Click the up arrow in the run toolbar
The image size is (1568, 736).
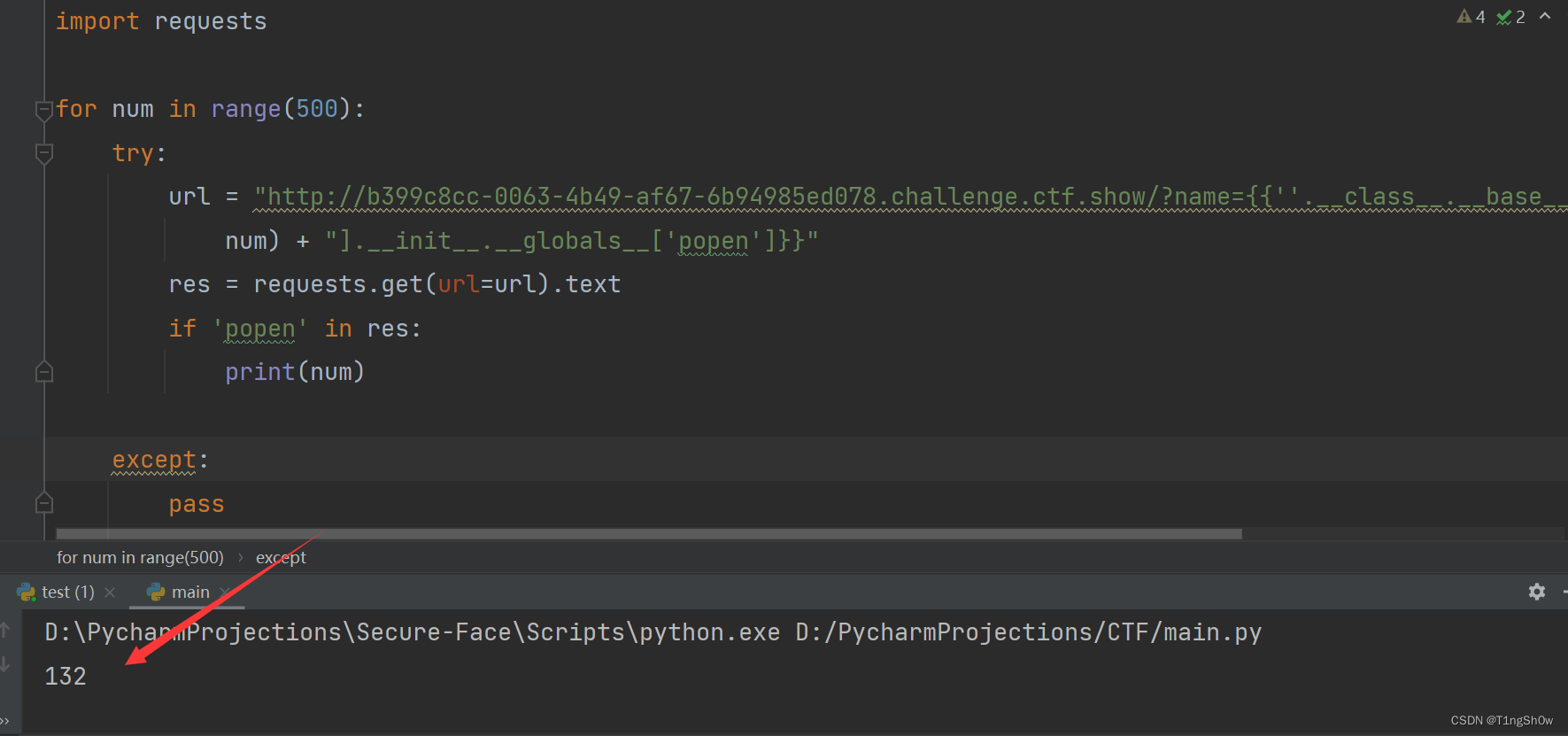pos(5,630)
